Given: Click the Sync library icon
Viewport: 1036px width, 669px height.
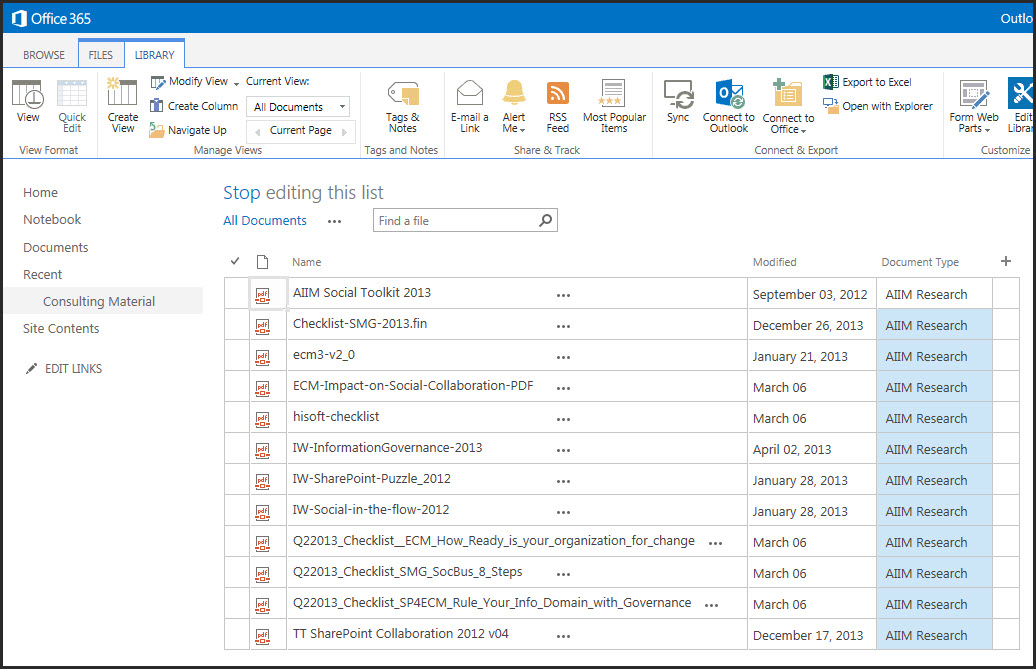Looking at the screenshot, I should point(678,96).
